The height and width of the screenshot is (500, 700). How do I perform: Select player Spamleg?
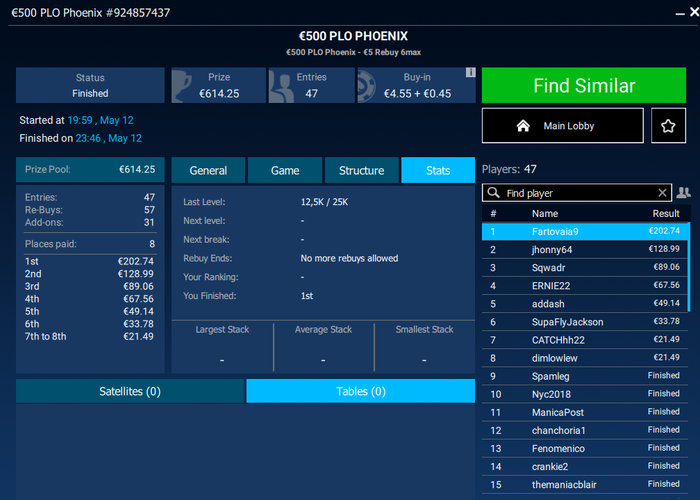click(585, 376)
